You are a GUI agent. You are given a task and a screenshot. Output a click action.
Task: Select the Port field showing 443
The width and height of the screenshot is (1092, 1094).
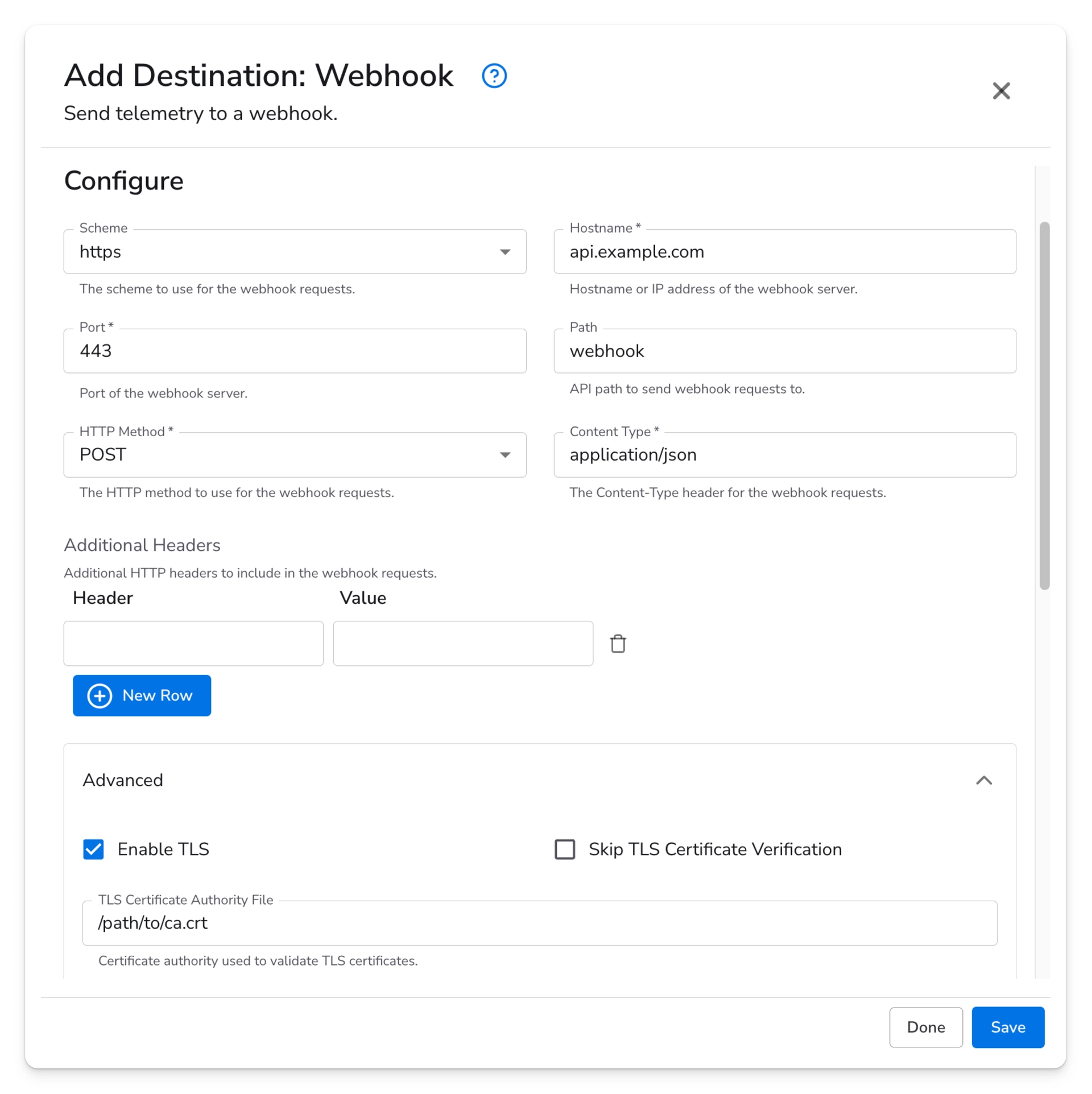point(295,350)
